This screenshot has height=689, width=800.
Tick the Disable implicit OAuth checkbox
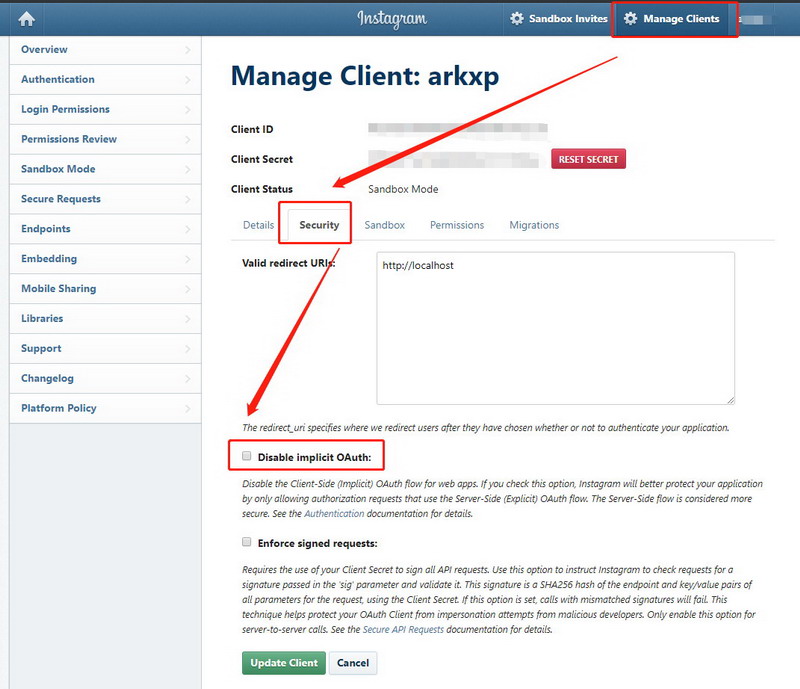[x=247, y=456]
